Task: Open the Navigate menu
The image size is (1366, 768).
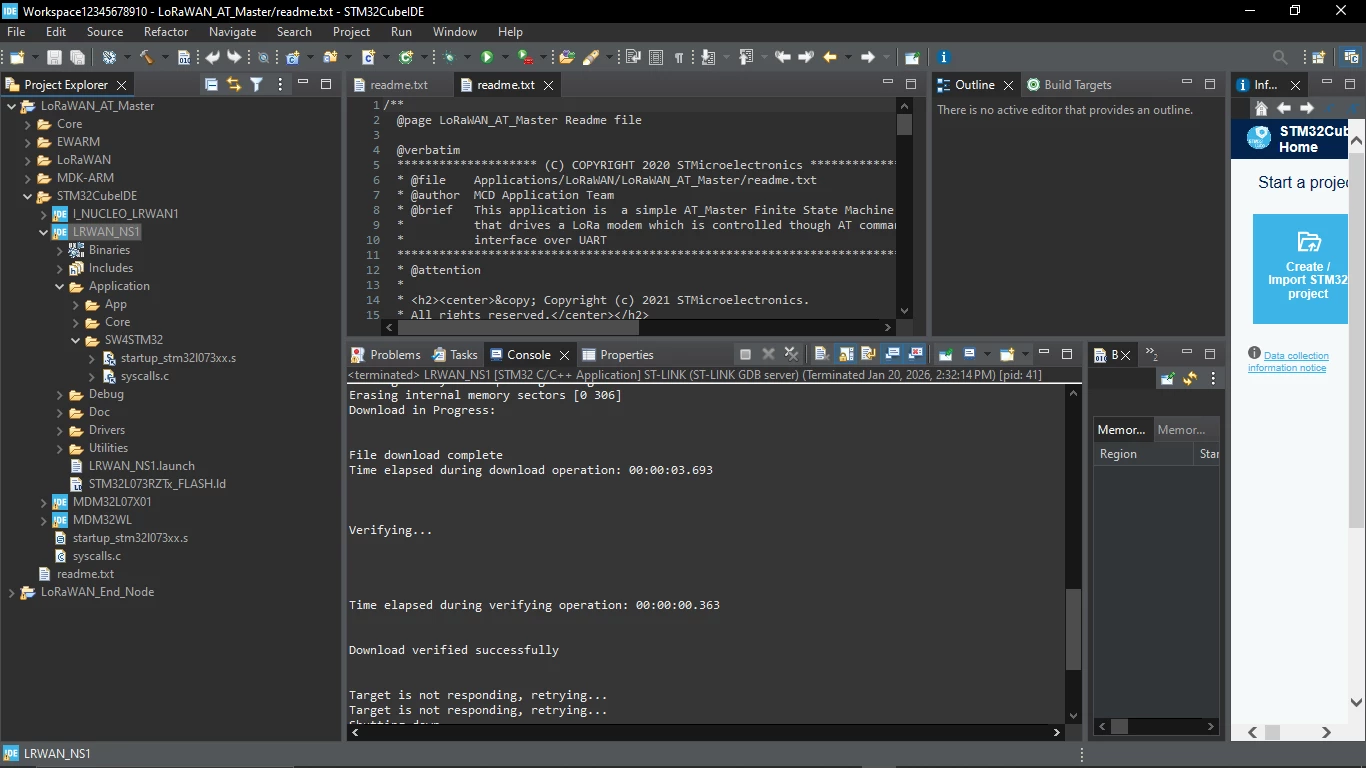Action: click(232, 32)
